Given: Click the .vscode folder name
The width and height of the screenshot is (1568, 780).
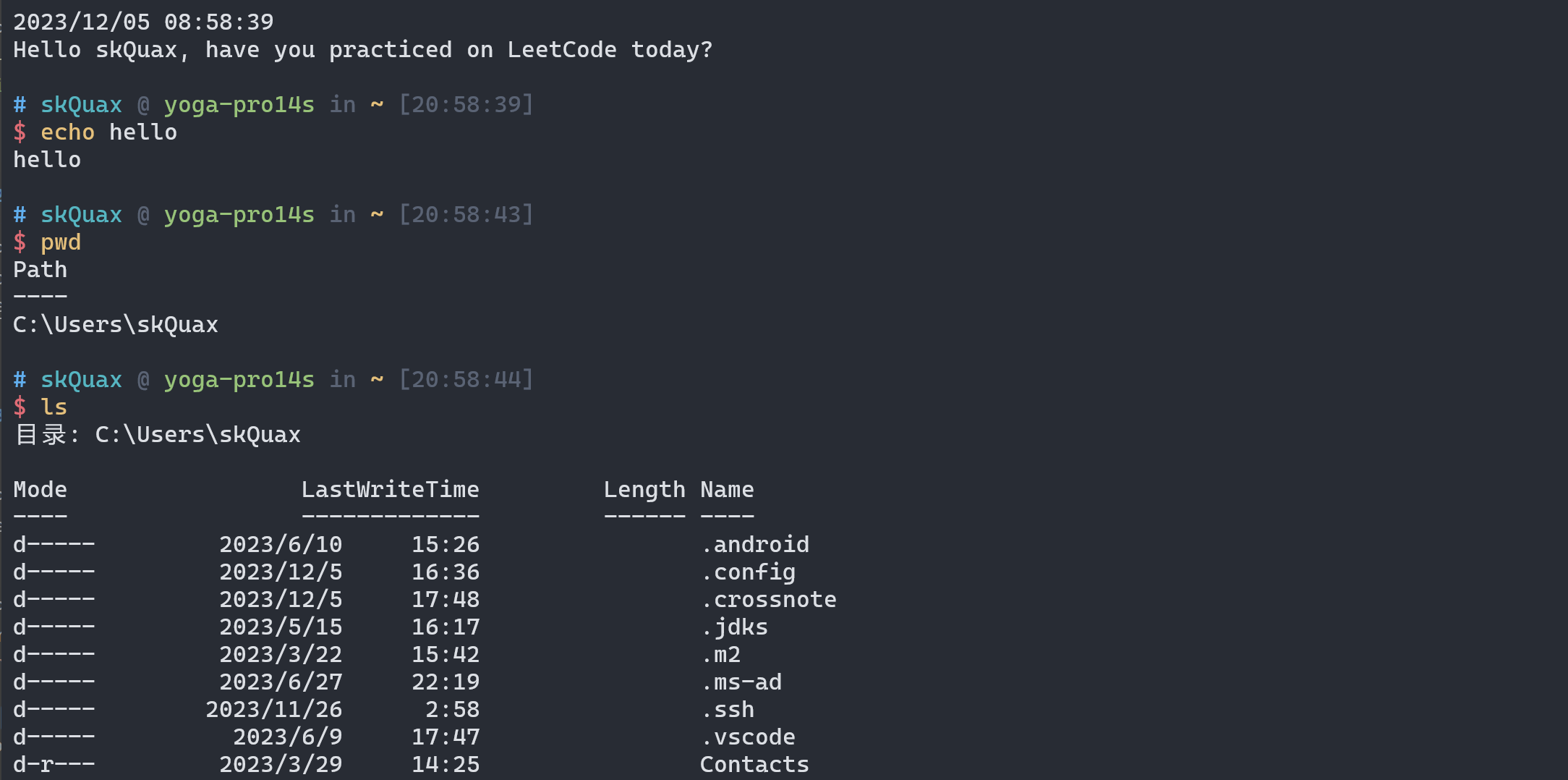Looking at the screenshot, I should (x=749, y=737).
